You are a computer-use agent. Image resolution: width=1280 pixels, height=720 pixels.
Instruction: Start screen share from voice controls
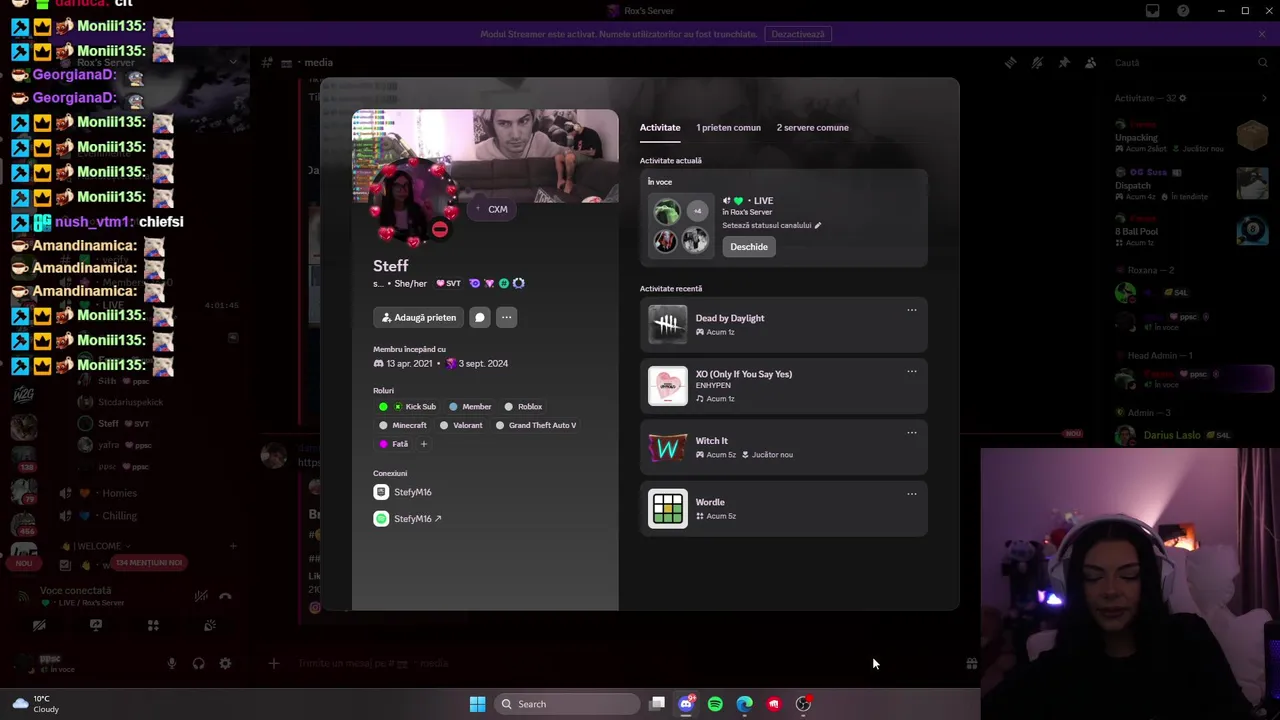[x=96, y=625]
